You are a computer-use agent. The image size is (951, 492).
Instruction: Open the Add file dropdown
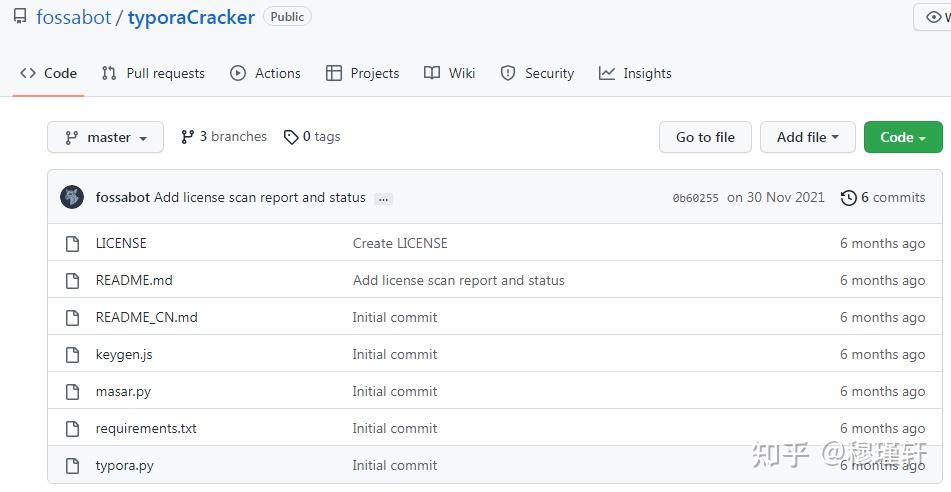(807, 138)
